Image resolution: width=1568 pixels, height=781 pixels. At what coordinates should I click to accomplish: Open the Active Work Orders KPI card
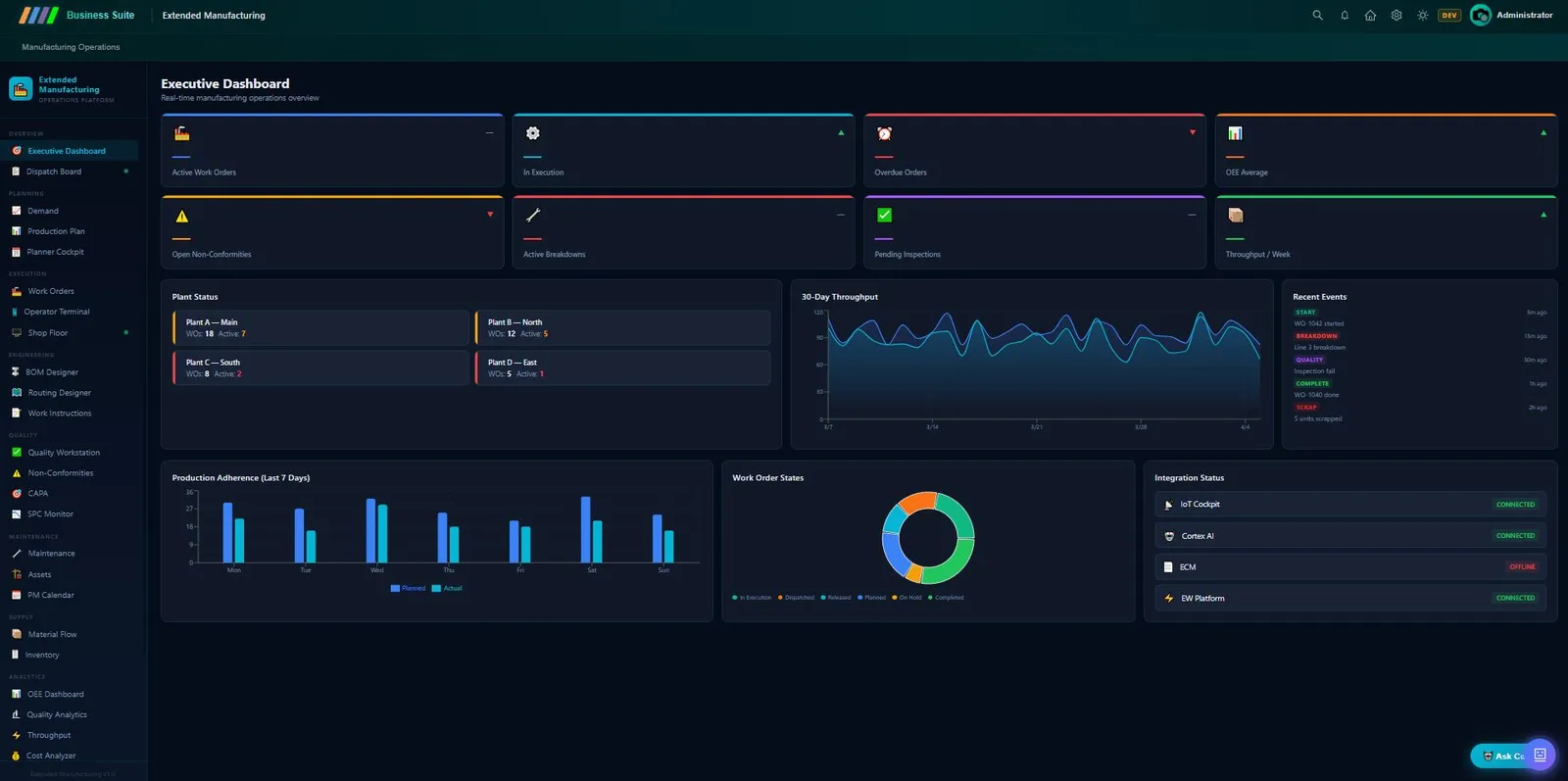click(x=332, y=150)
